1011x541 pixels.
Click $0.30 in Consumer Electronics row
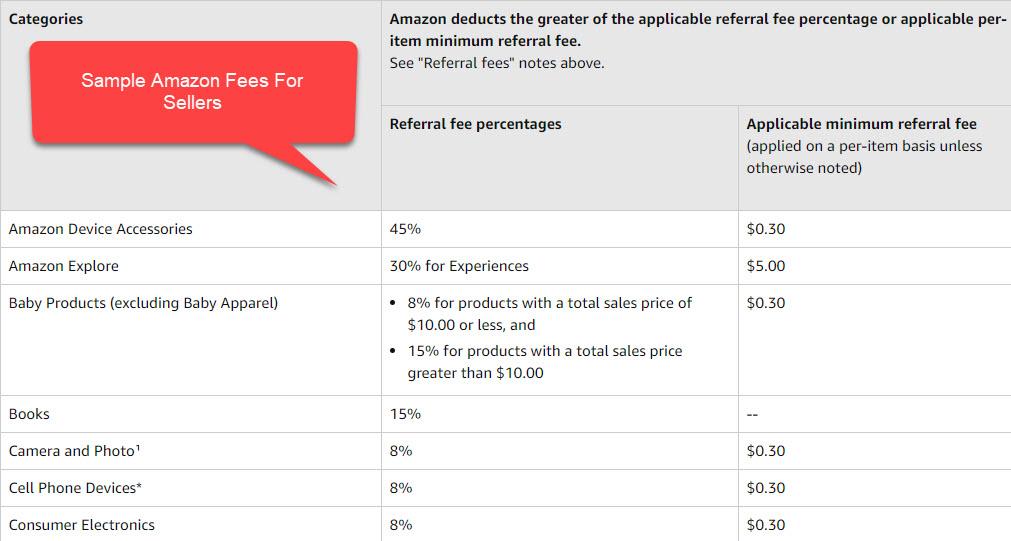coord(766,525)
